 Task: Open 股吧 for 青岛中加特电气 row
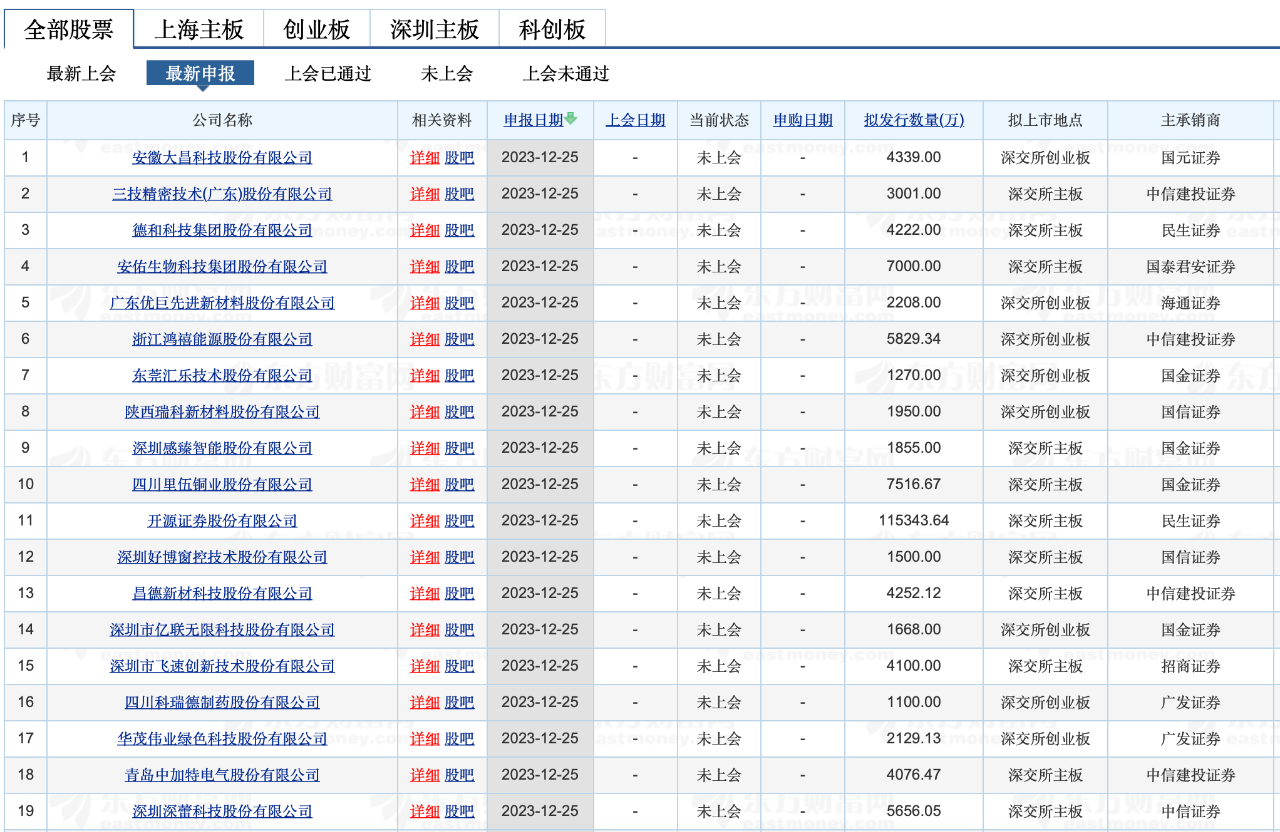point(460,775)
